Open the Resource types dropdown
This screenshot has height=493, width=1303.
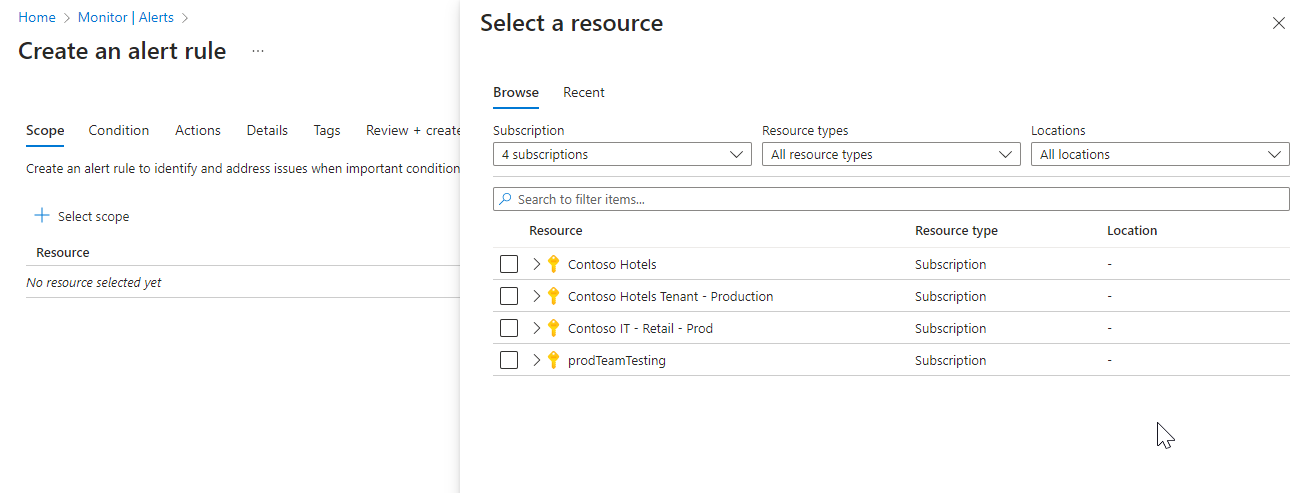pos(891,155)
